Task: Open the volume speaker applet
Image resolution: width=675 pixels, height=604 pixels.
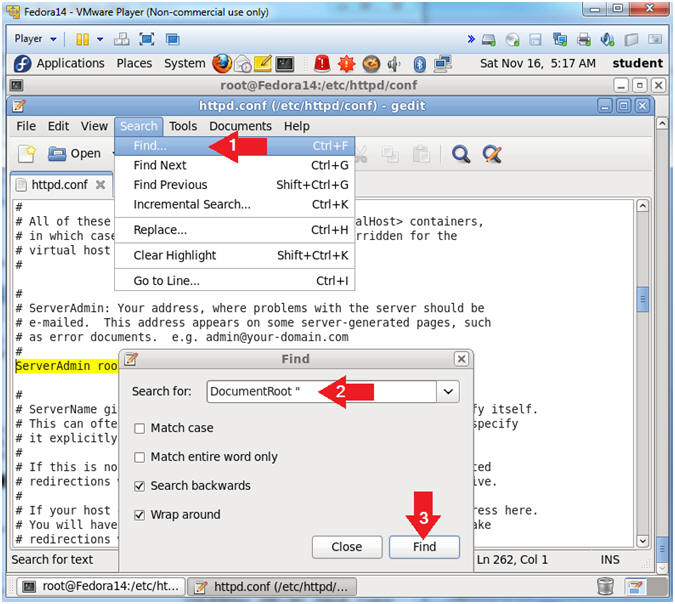Action: tap(393, 64)
